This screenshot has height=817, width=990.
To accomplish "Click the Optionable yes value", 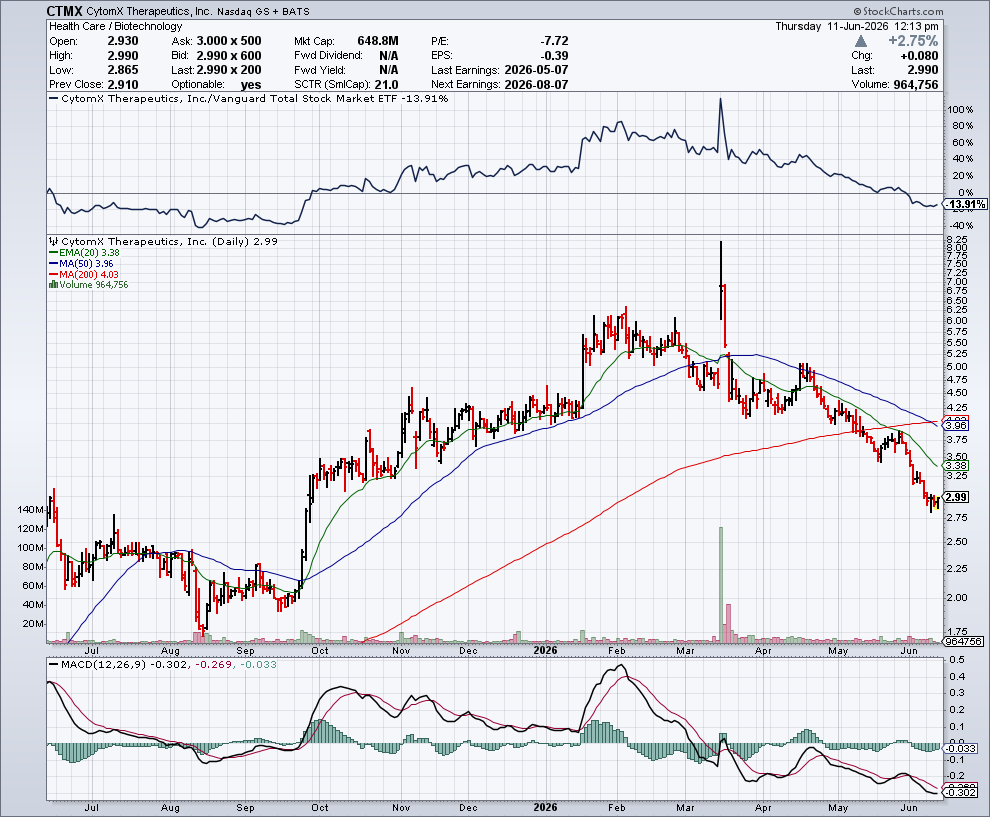I will pos(251,84).
